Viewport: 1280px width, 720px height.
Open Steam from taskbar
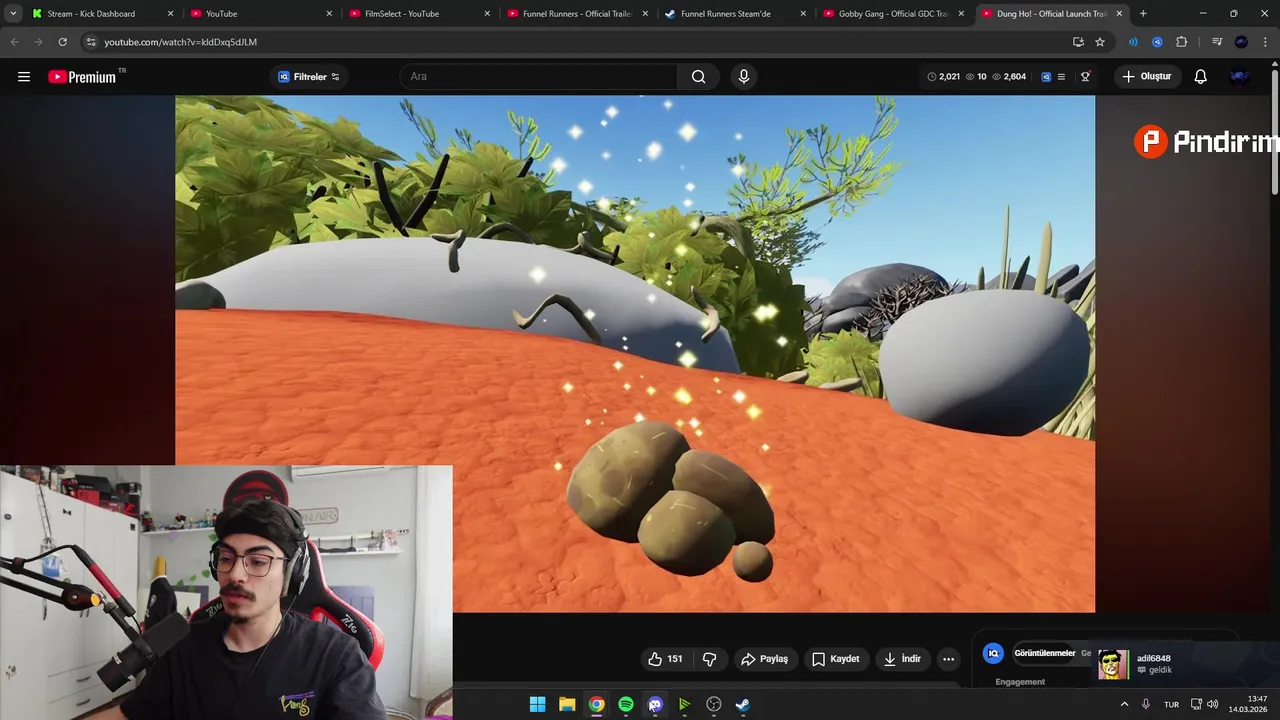point(743,704)
